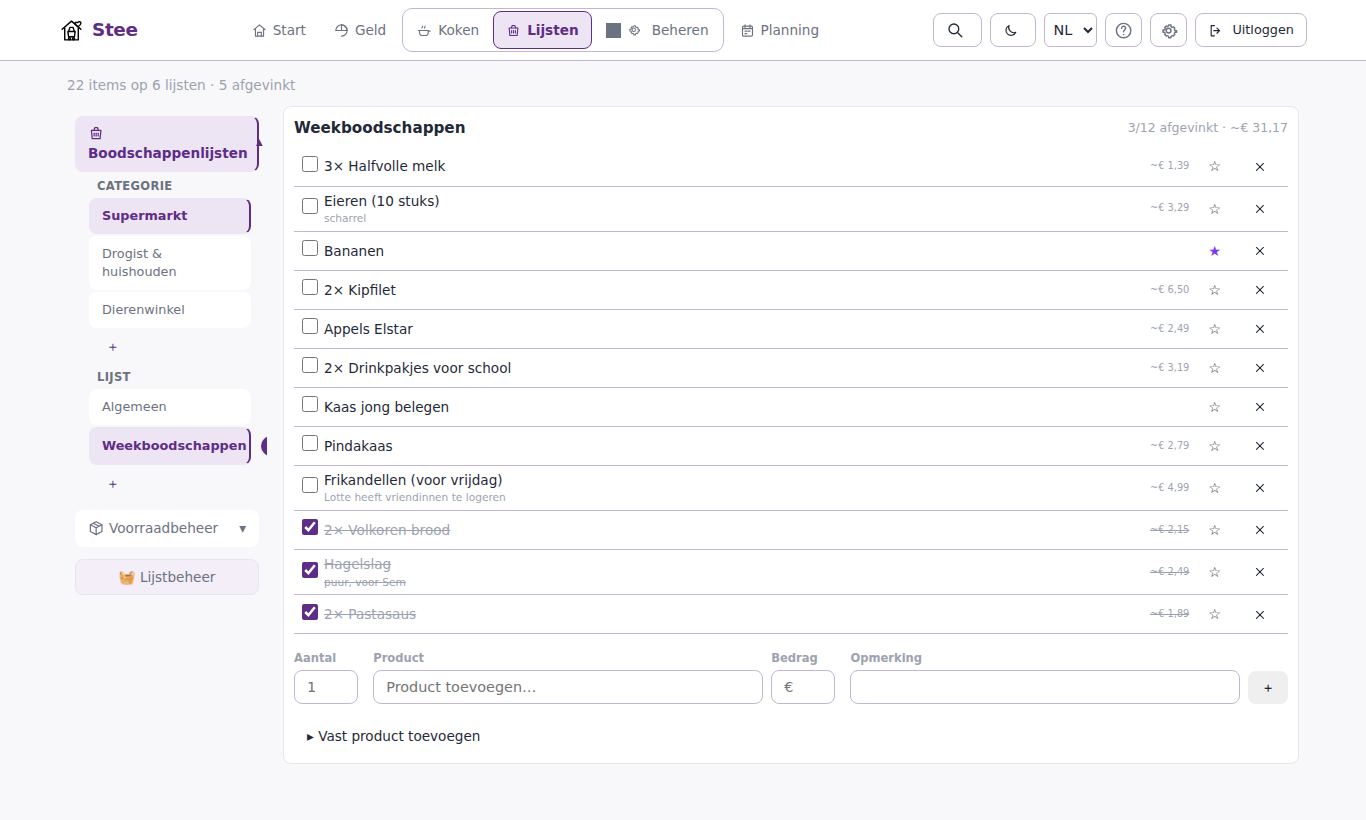Tick the Appels Elstar checkbox

pyautogui.click(x=310, y=326)
